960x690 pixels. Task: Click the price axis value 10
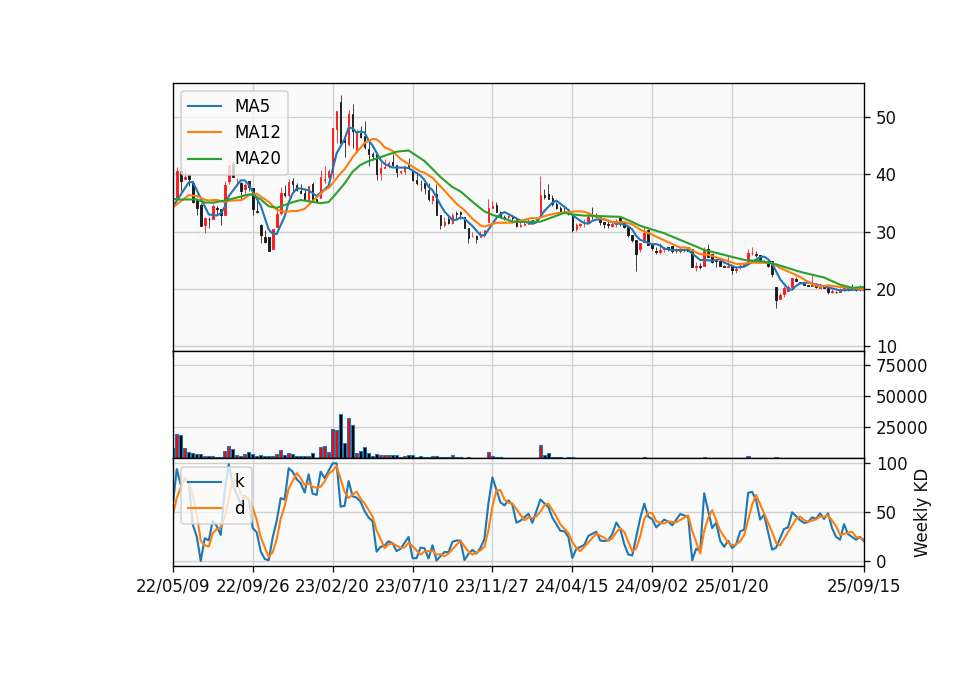tap(885, 347)
